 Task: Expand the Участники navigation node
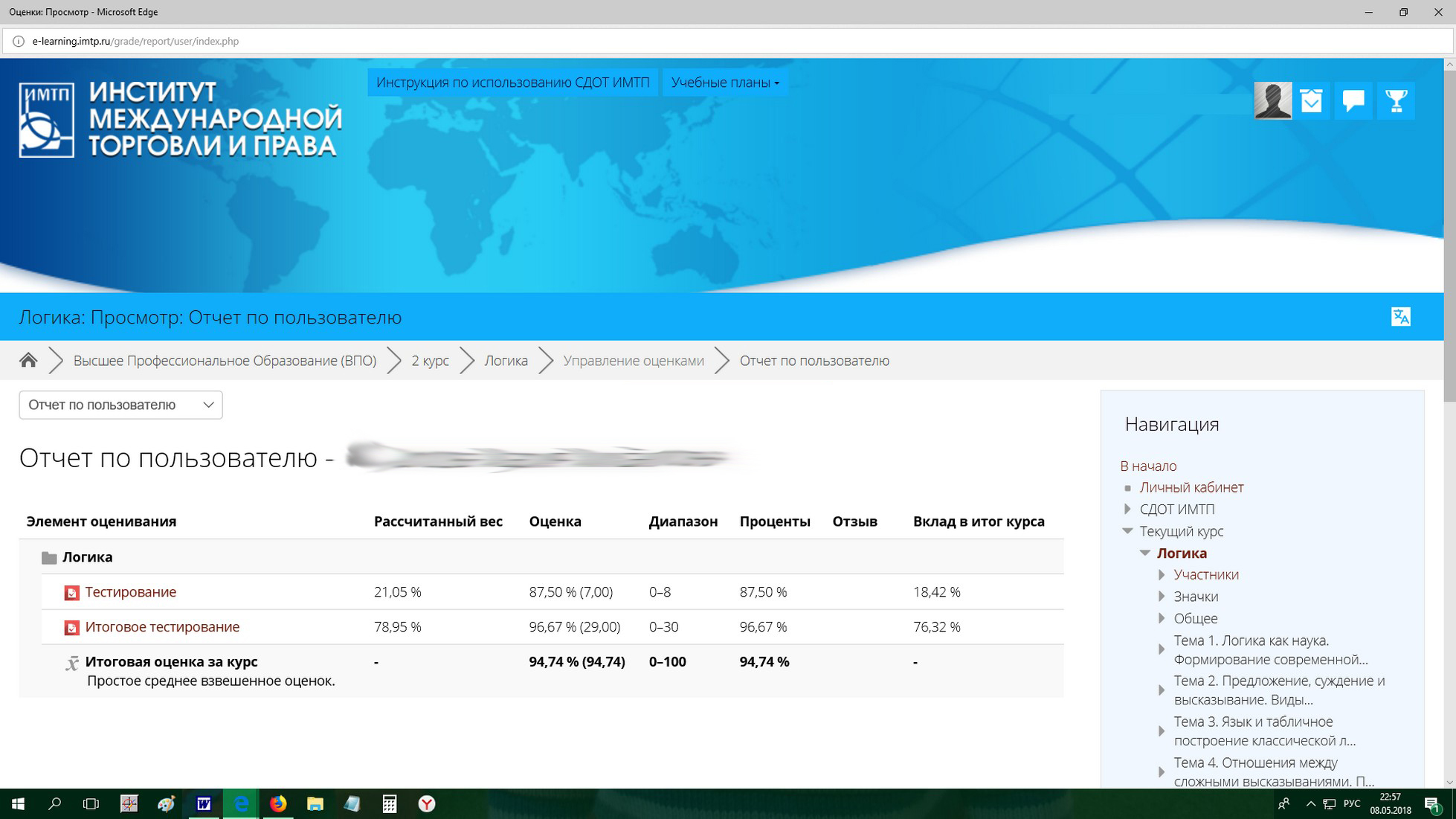click(x=1162, y=575)
